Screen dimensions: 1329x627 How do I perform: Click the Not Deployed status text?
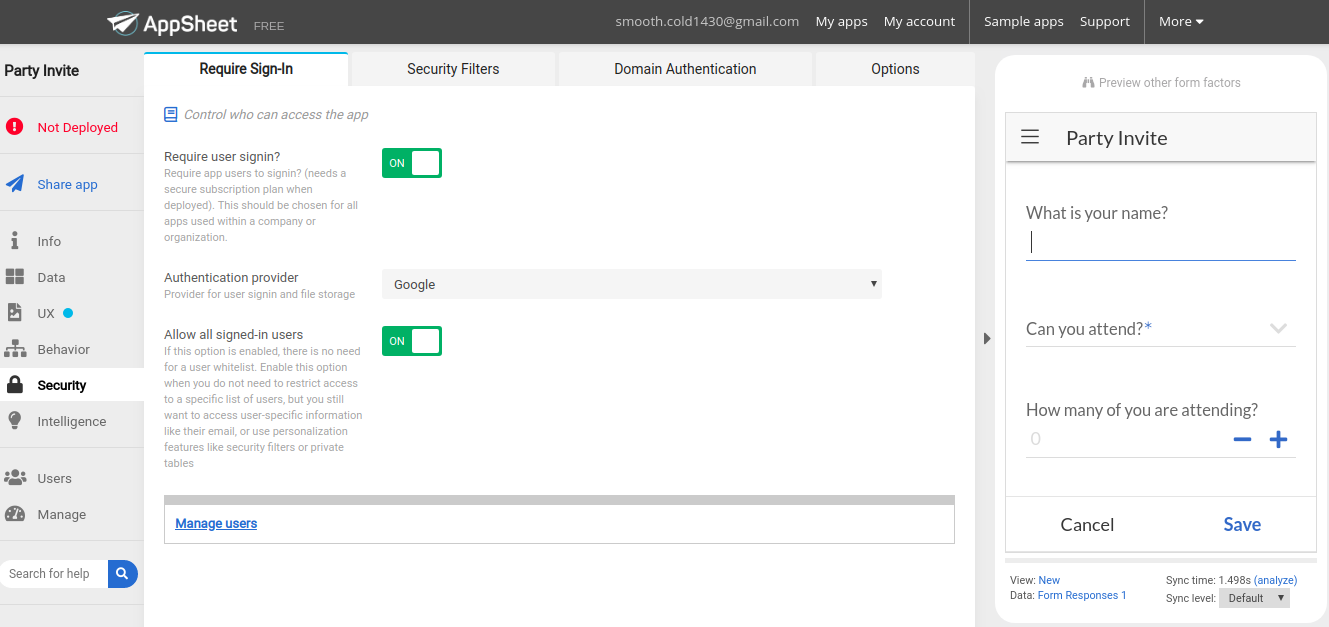[78, 127]
